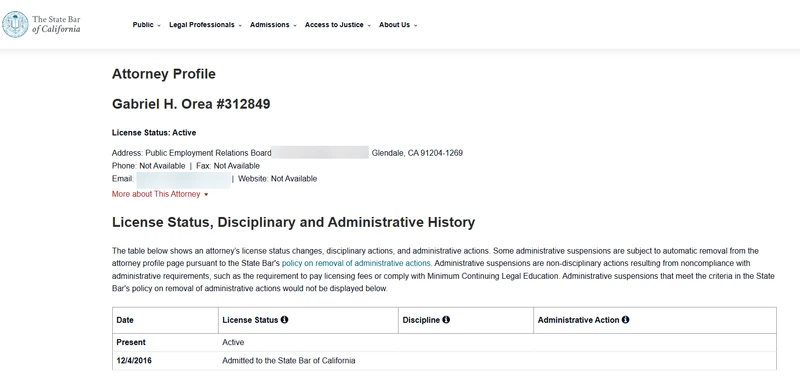This screenshot has height=387, width=800.
Task: Open the Public menu
Action: tap(146, 25)
